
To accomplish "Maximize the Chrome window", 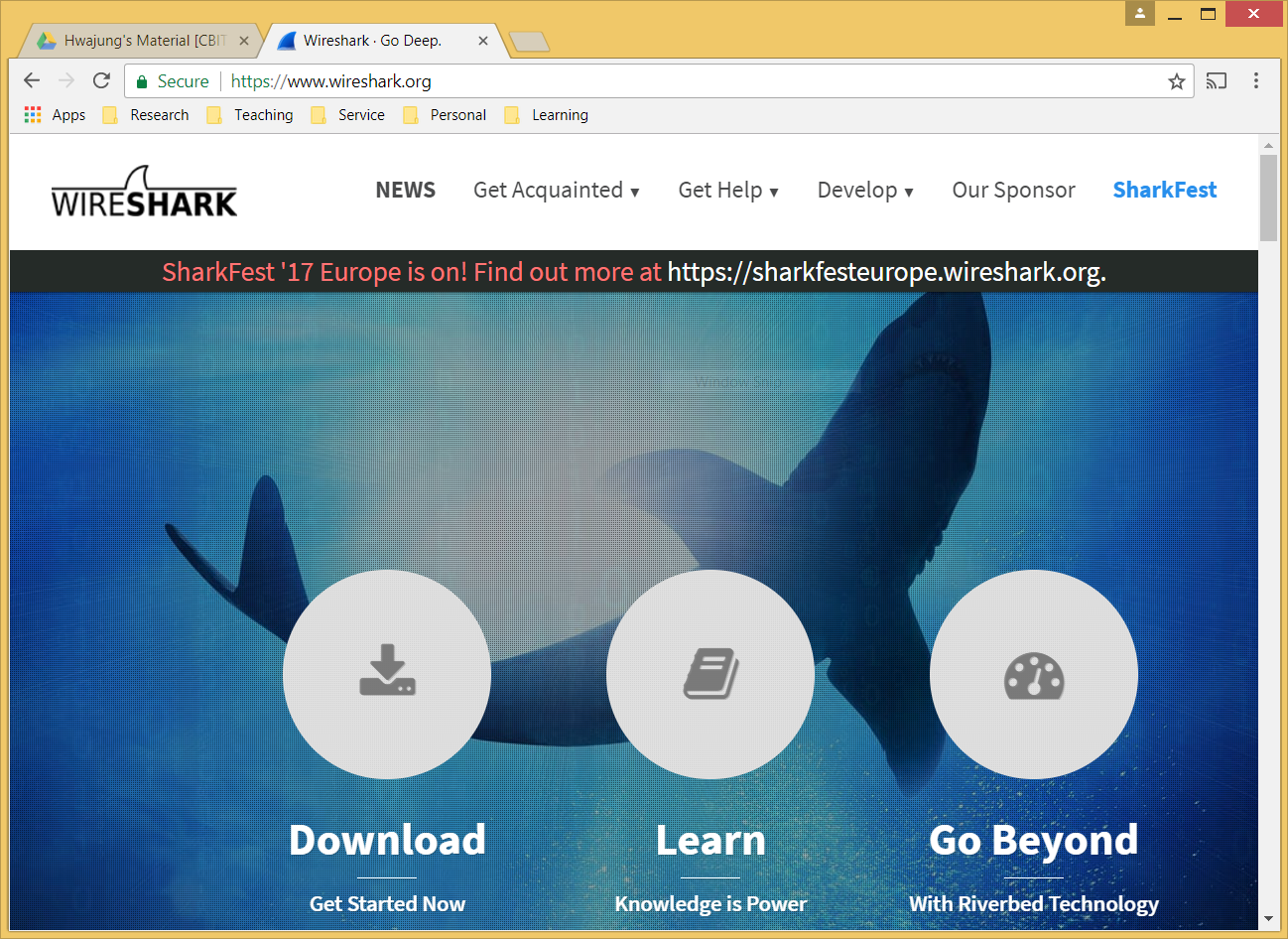I will click(1208, 14).
